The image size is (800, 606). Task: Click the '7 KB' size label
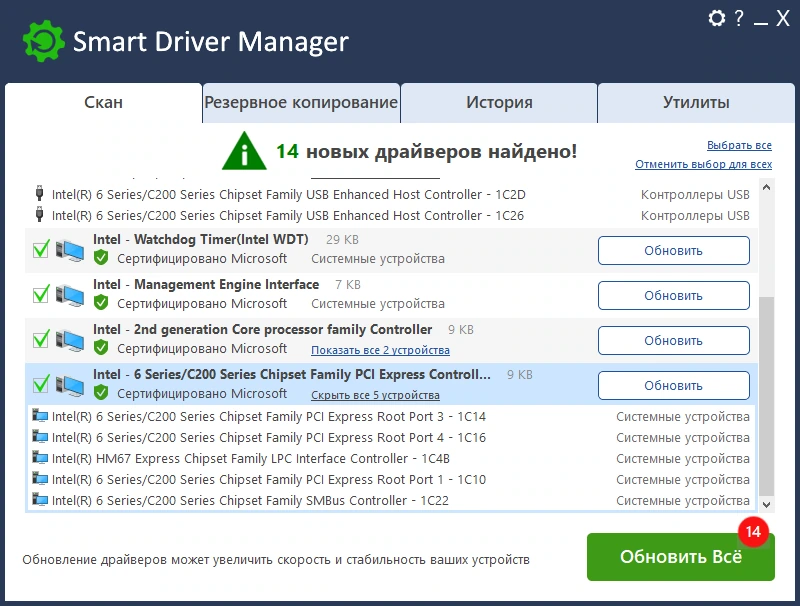point(348,285)
